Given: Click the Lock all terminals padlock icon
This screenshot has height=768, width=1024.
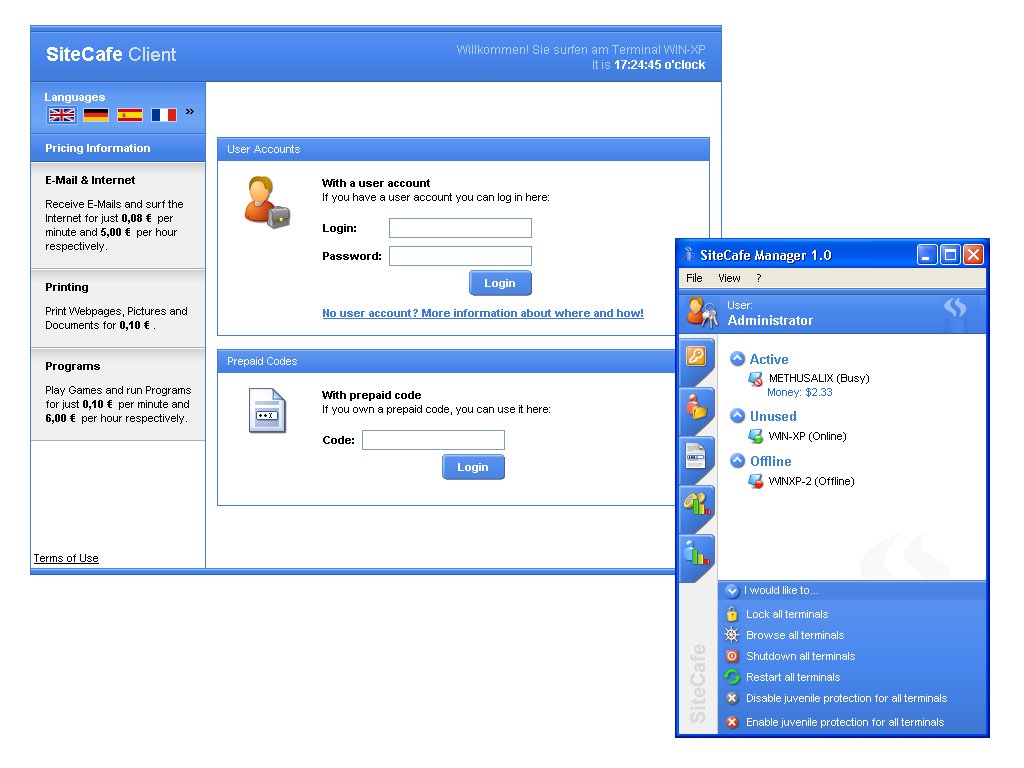Looking at the screenshot, I should click(732, 614).
